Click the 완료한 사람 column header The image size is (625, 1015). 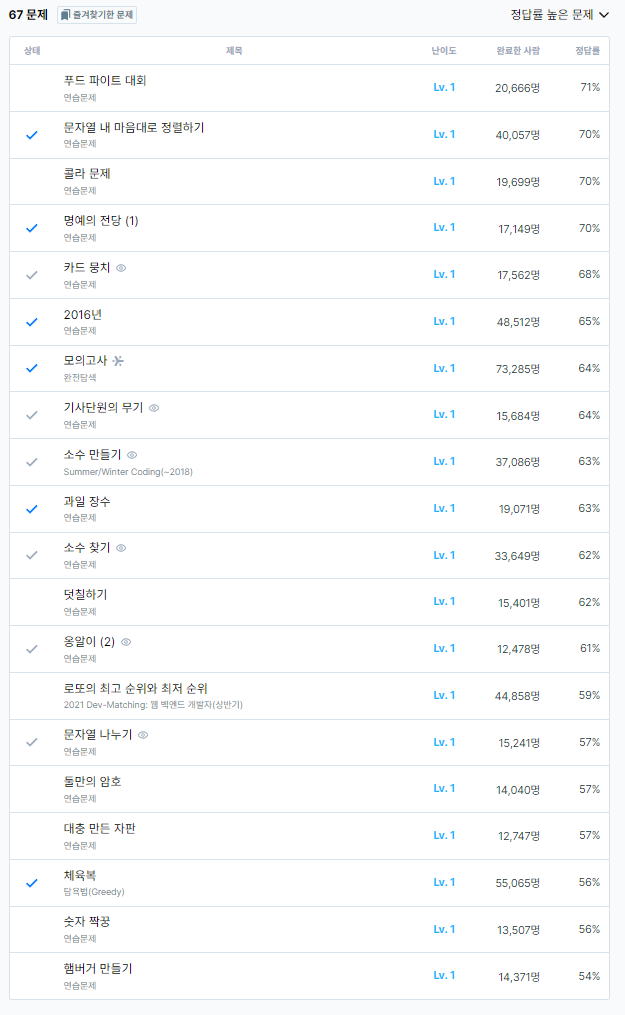click(518, 50)
